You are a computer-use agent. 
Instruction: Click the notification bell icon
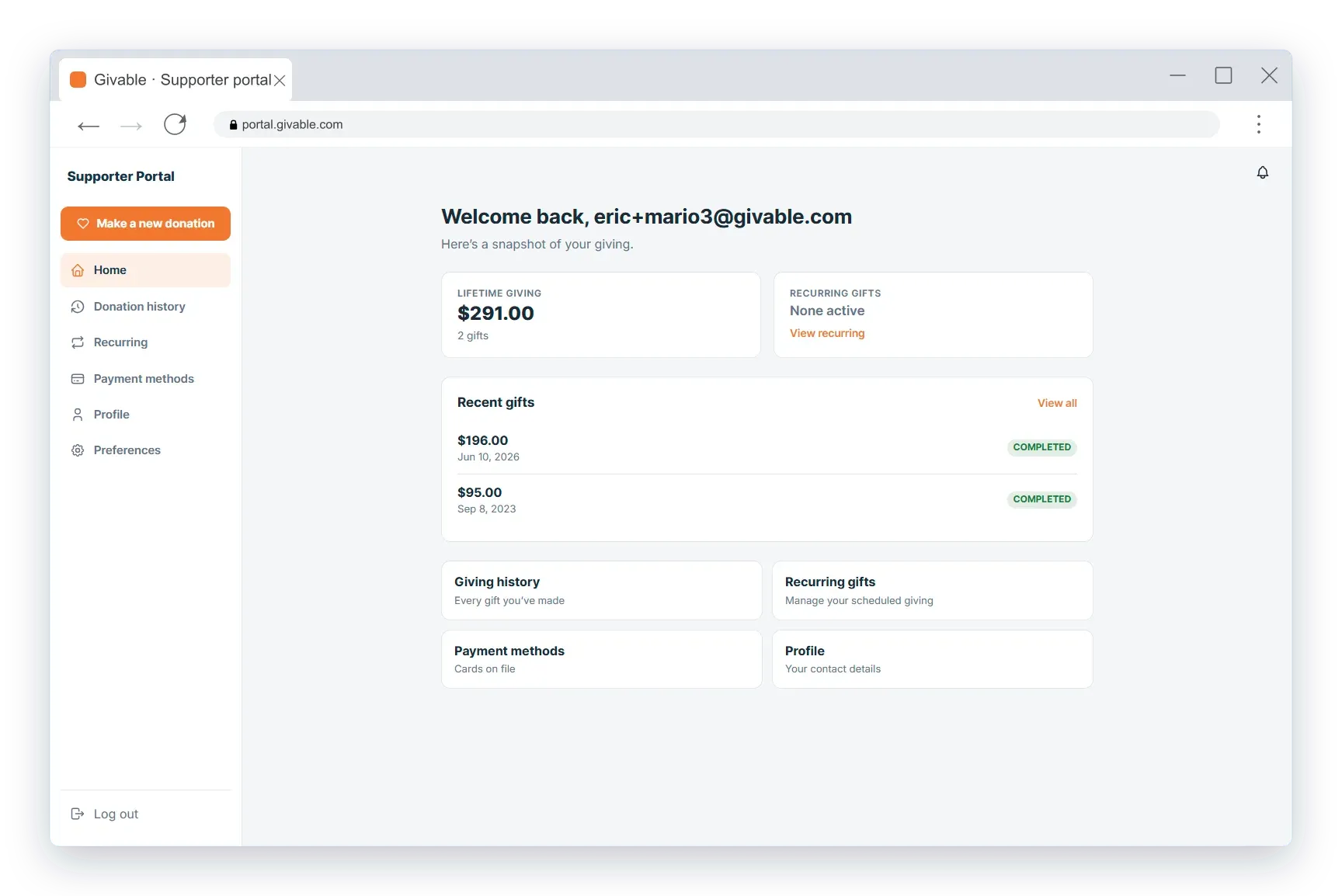(x=1263, y=172)
